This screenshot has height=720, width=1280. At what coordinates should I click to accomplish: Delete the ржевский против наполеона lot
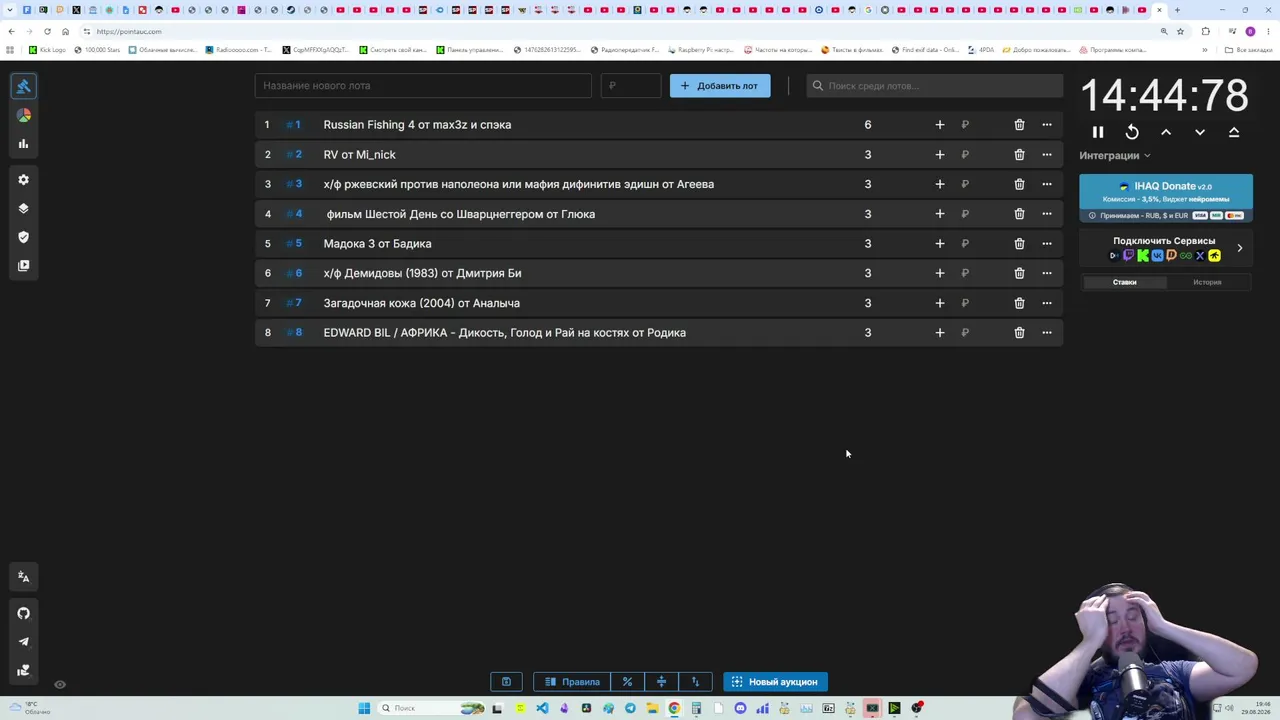(x=1019, y=184)
